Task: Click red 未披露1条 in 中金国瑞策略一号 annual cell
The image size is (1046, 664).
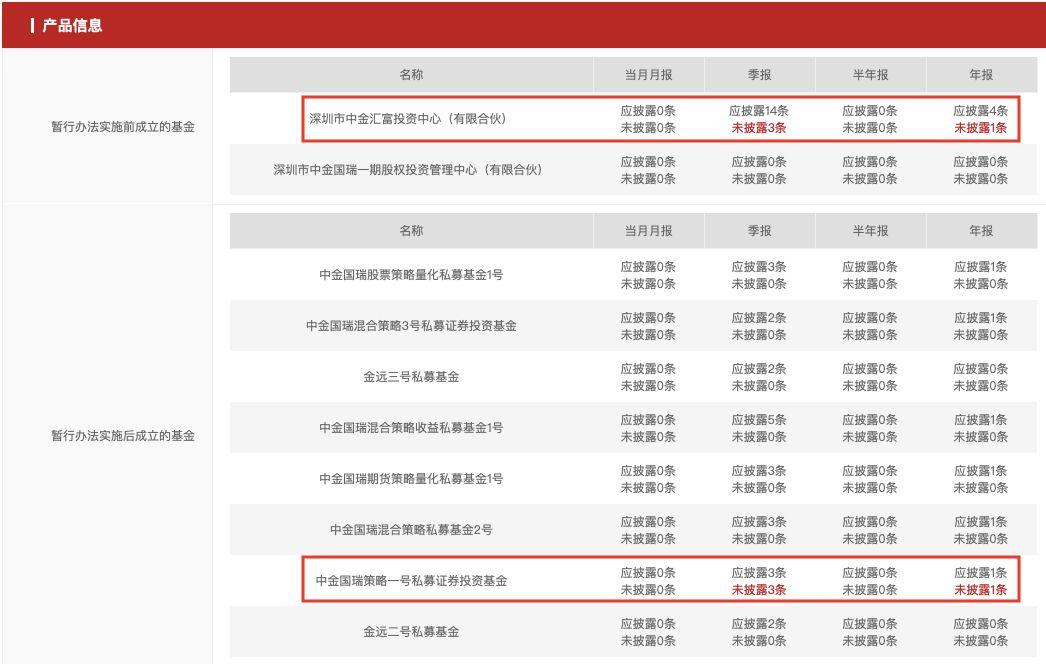Action: pos(981,590)
